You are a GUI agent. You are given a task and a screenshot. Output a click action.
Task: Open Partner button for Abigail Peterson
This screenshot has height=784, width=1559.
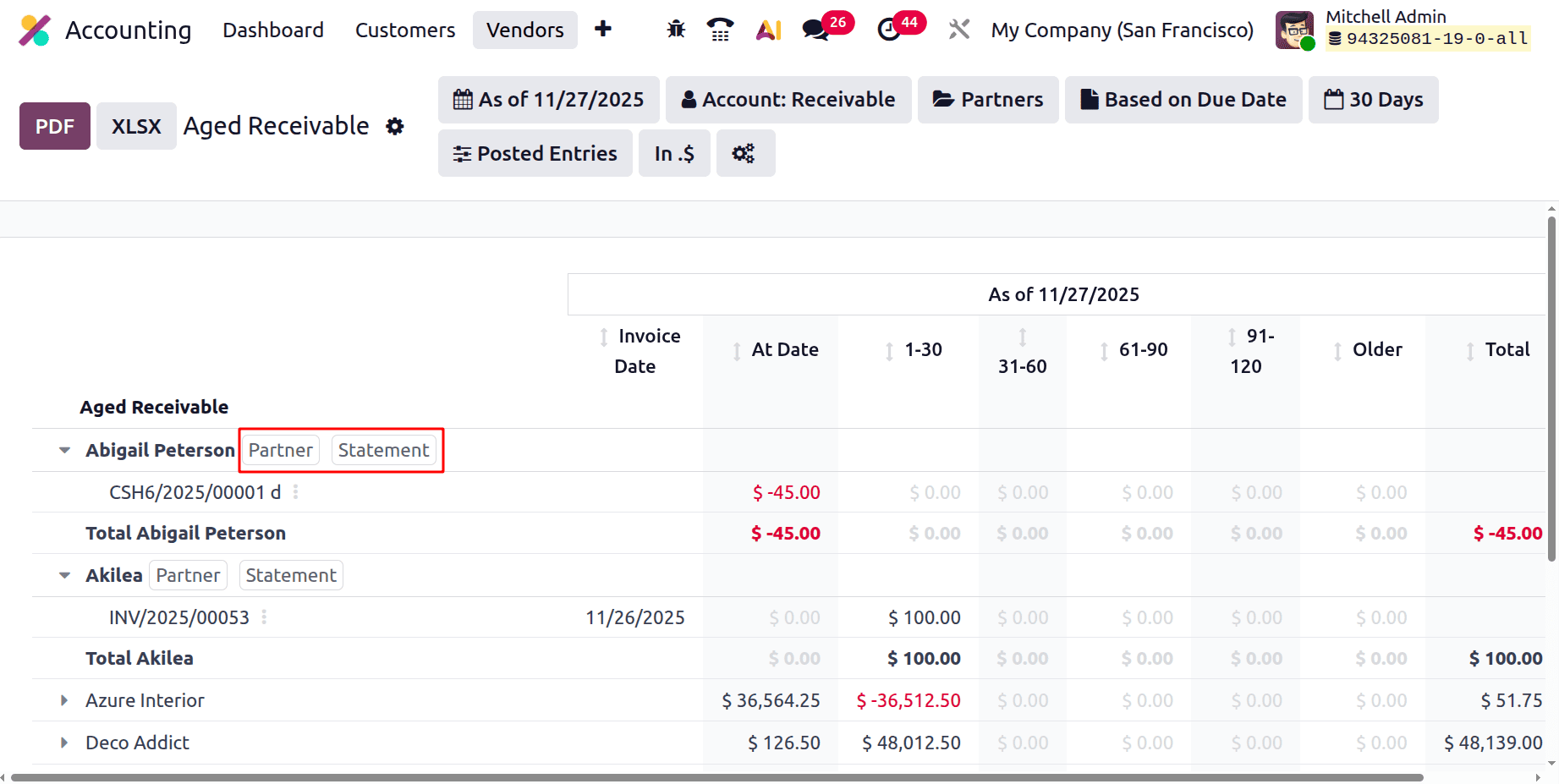[280, 450]
